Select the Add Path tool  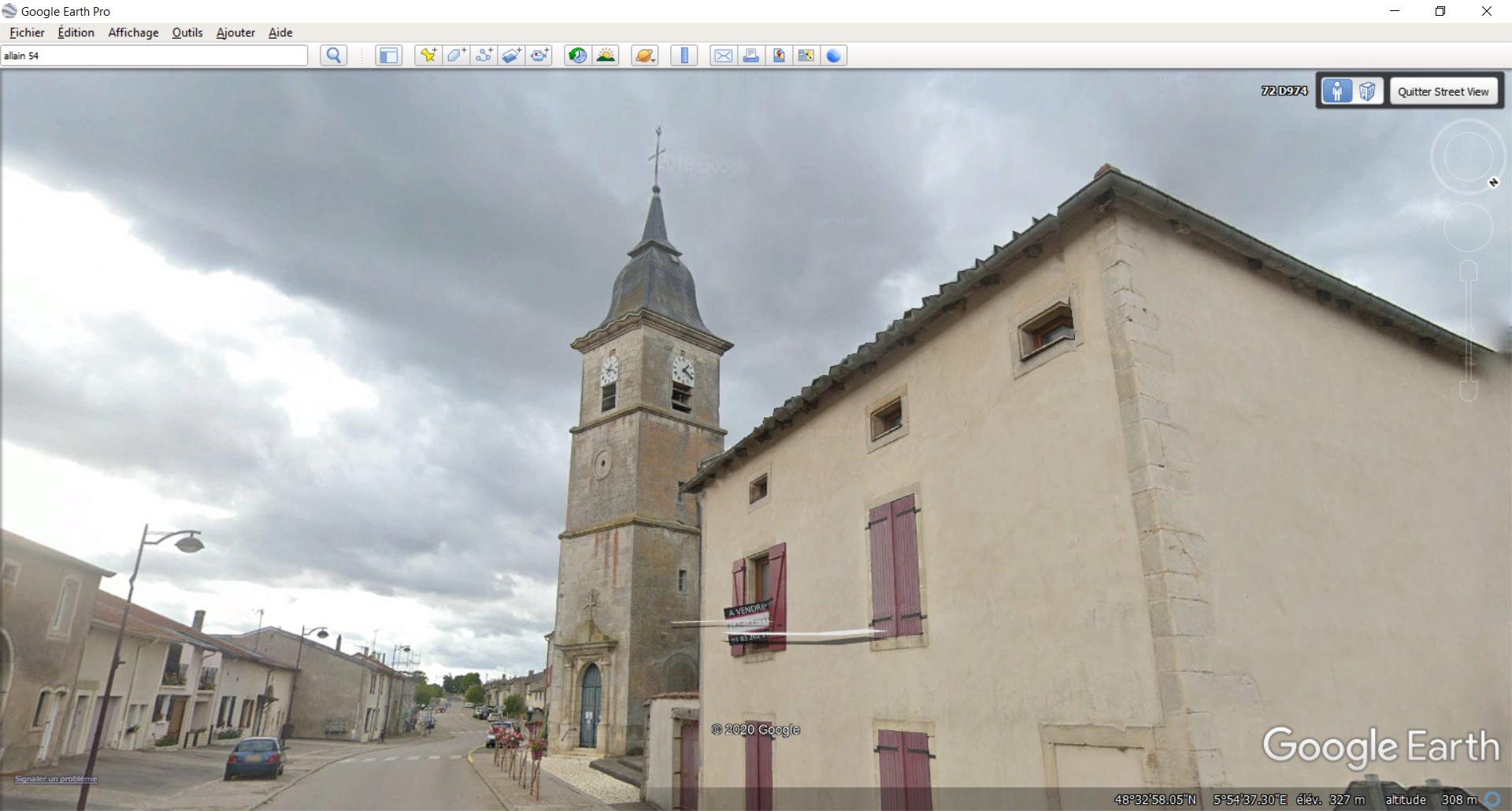point(484,55)
